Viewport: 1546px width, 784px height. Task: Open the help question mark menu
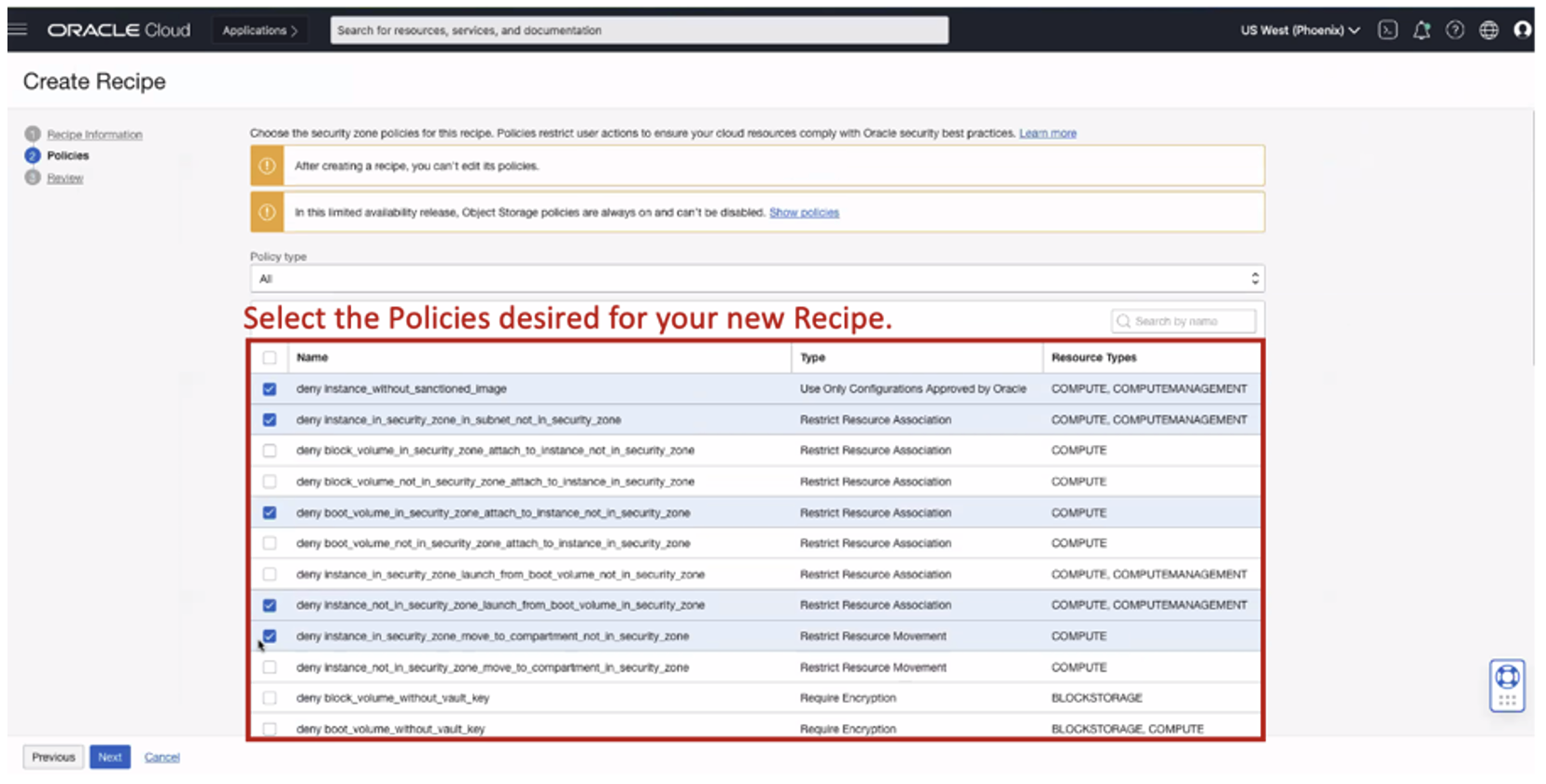click(1455, 30)
